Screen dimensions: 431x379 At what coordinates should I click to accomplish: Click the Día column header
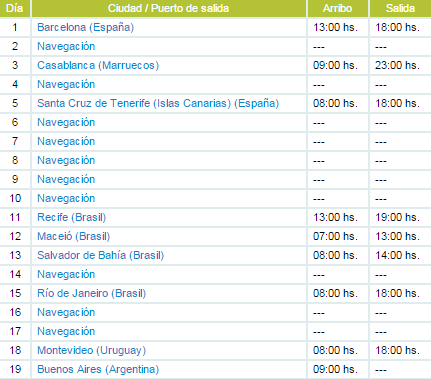[x=15, y=8]
